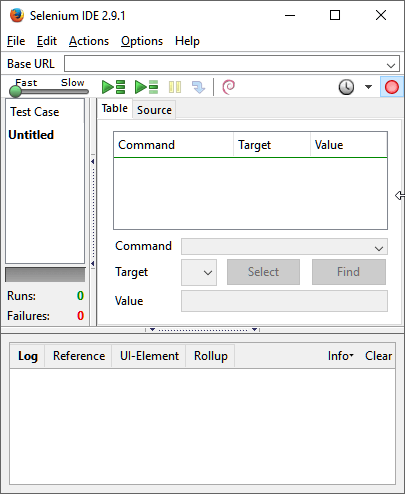This screenshot has height=494, width=405.
Task: Switch to the Source tab
Action: 154,110
